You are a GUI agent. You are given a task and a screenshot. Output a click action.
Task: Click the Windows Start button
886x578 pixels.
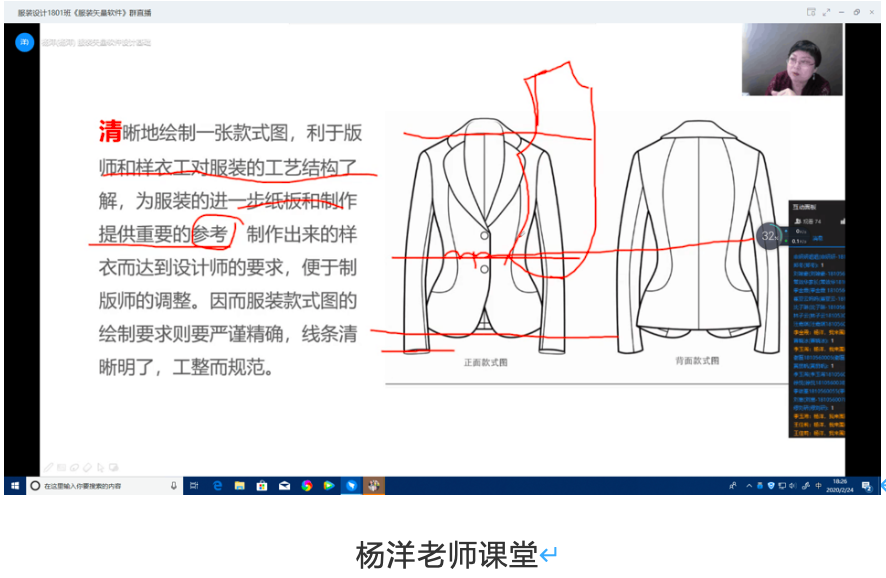15,486
